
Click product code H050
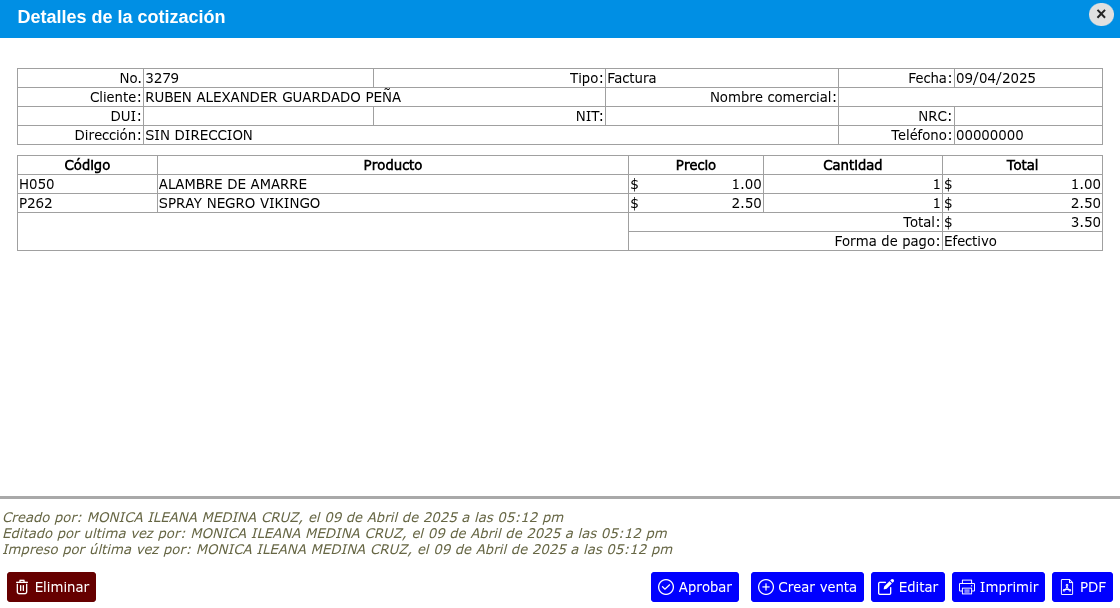(x=36, y=184)
